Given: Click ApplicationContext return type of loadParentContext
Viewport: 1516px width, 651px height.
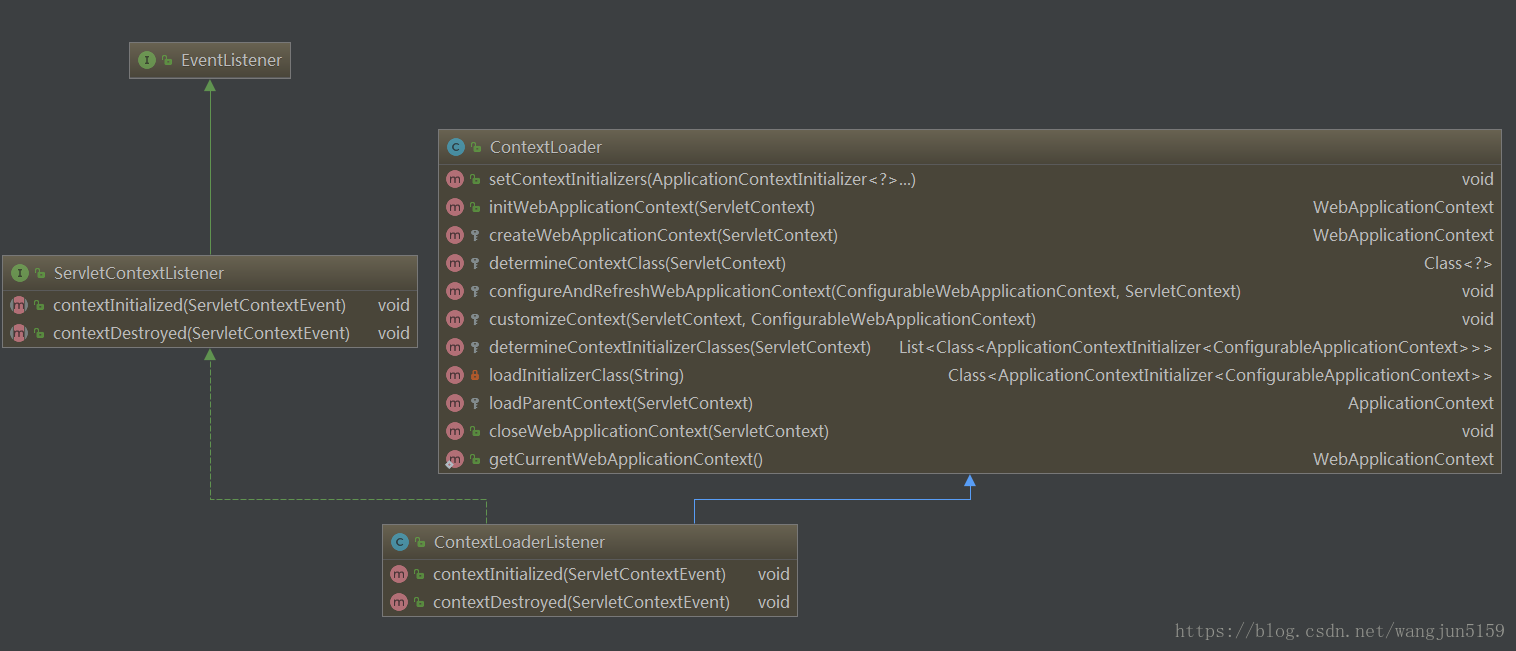Looking at the screenshot, I should tap(1421, 403).
